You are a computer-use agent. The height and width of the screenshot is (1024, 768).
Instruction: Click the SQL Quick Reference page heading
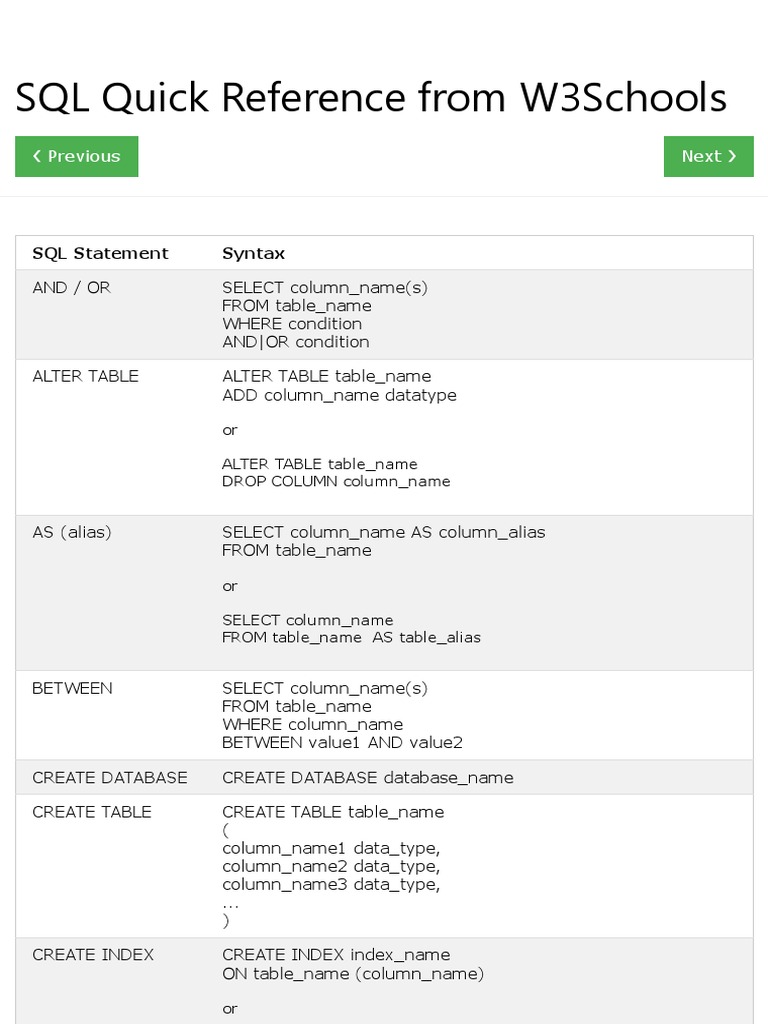[371, 98]
